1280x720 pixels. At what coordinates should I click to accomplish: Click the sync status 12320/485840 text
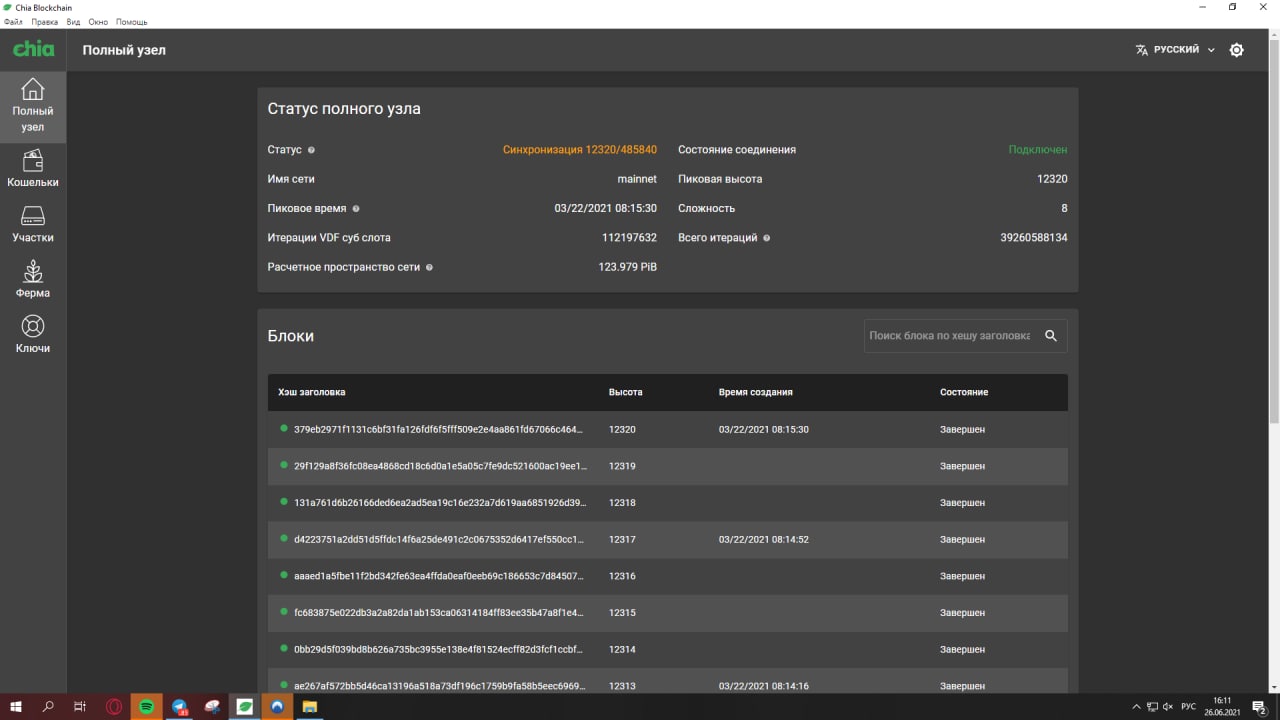click(580, 150)
